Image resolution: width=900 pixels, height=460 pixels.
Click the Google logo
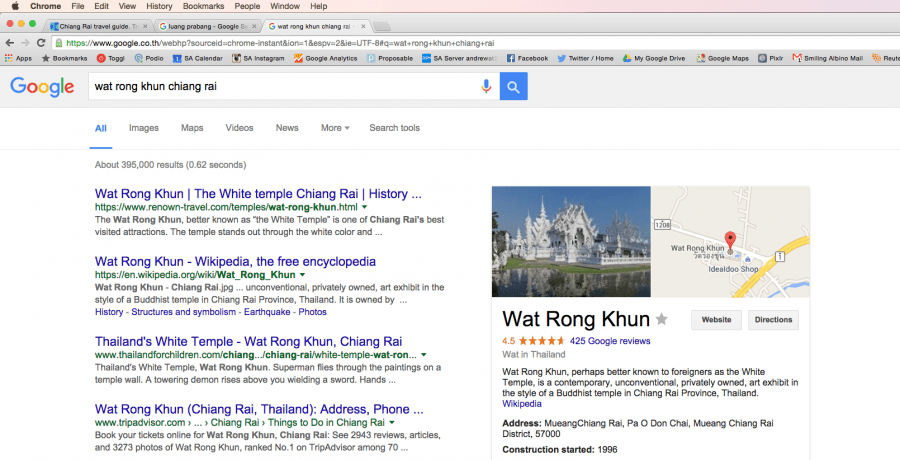42,87
